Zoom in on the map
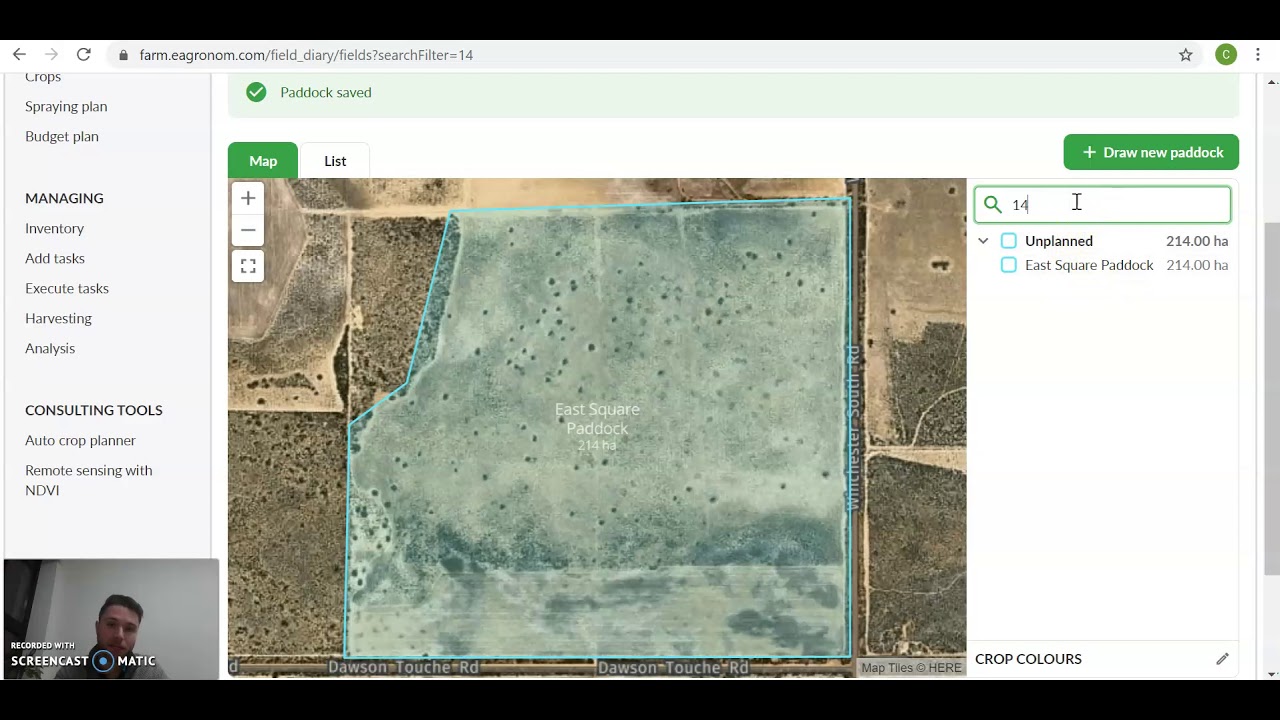 click(248, 198)
